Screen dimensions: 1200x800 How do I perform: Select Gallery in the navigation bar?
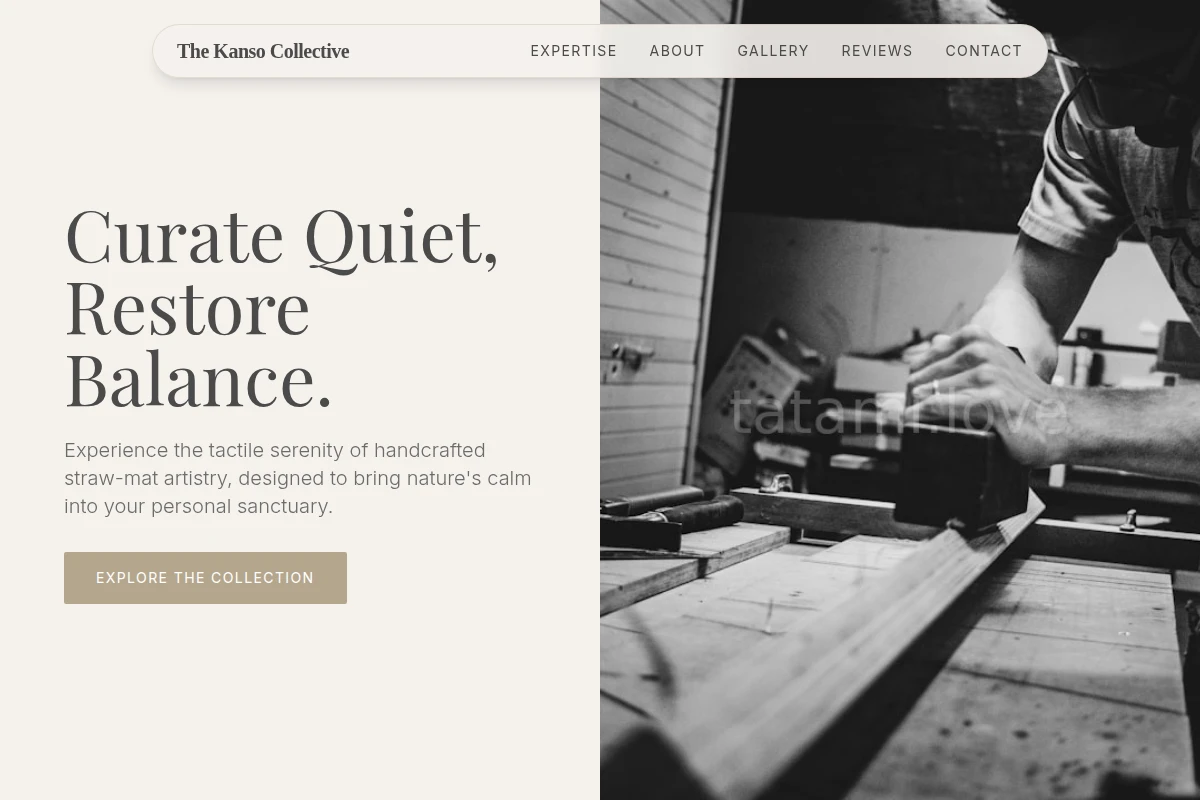pos(773,51)
